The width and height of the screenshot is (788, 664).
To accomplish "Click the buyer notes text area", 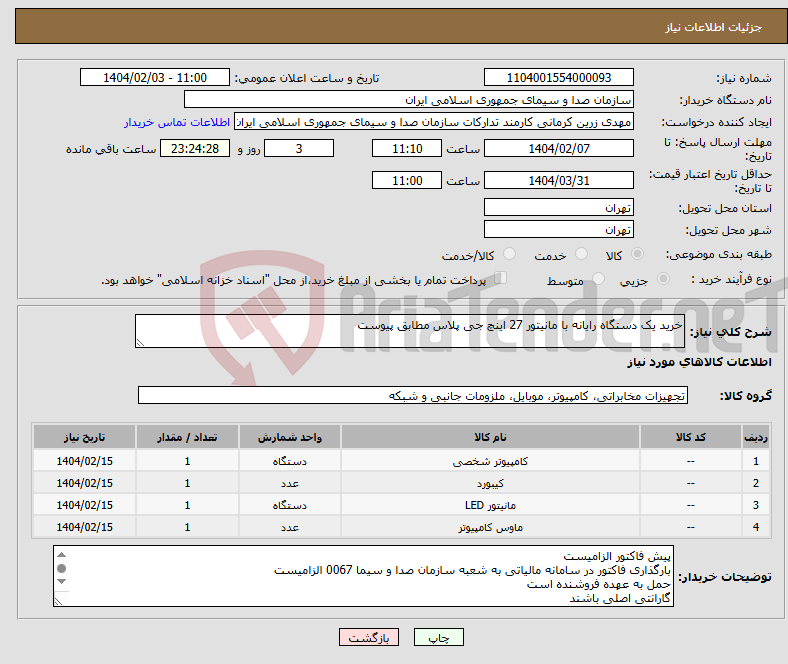I will pos(363,576).
